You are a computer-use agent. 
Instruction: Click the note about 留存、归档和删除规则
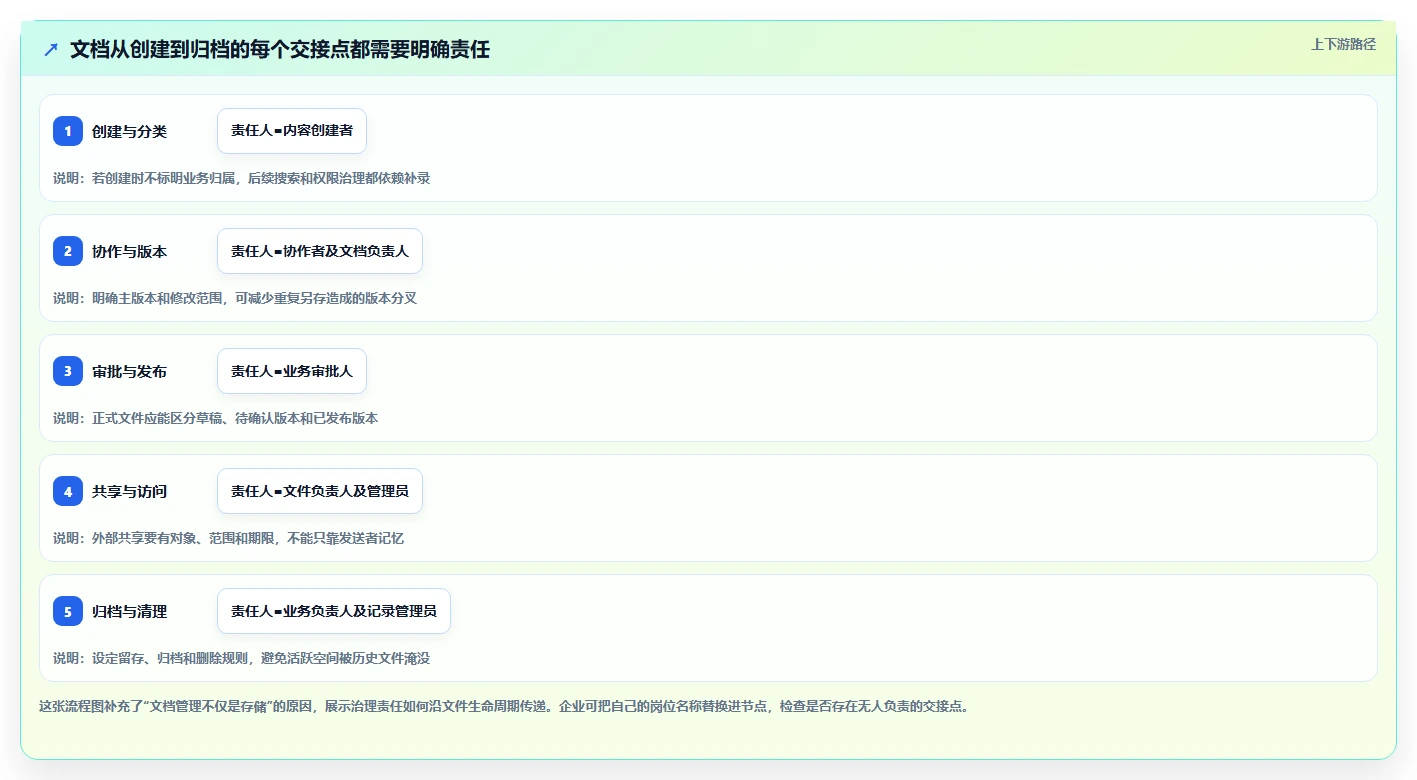[x=241, y=658]
